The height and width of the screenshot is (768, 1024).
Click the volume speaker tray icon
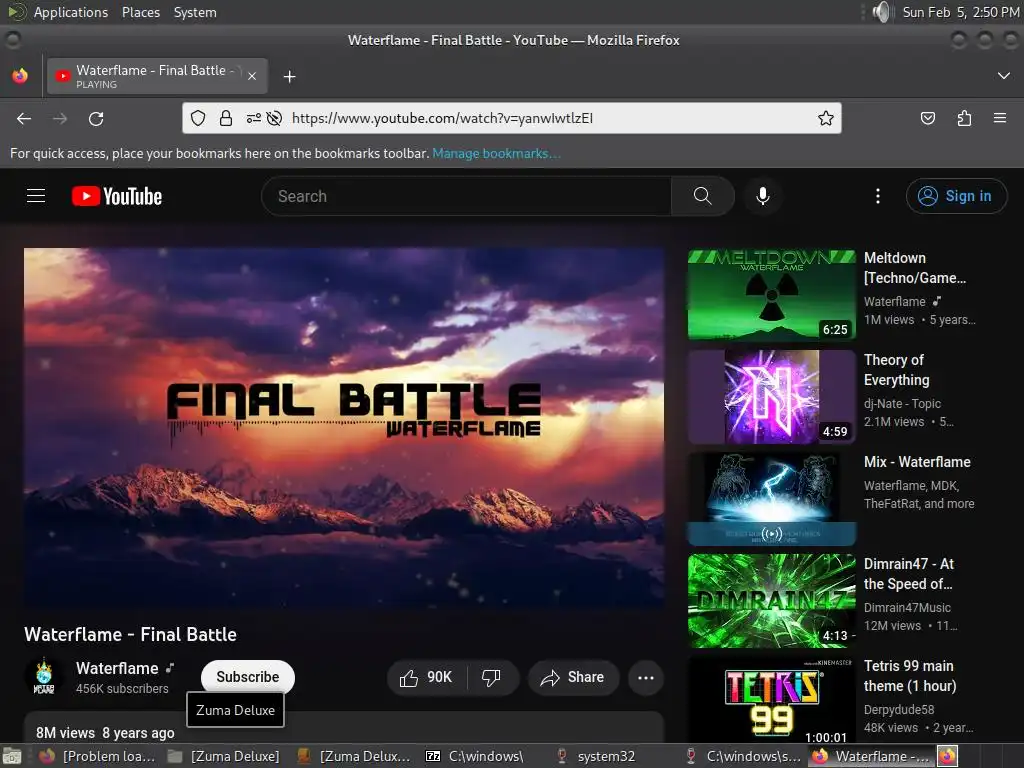pyautogui.click(x=882, y=12)
